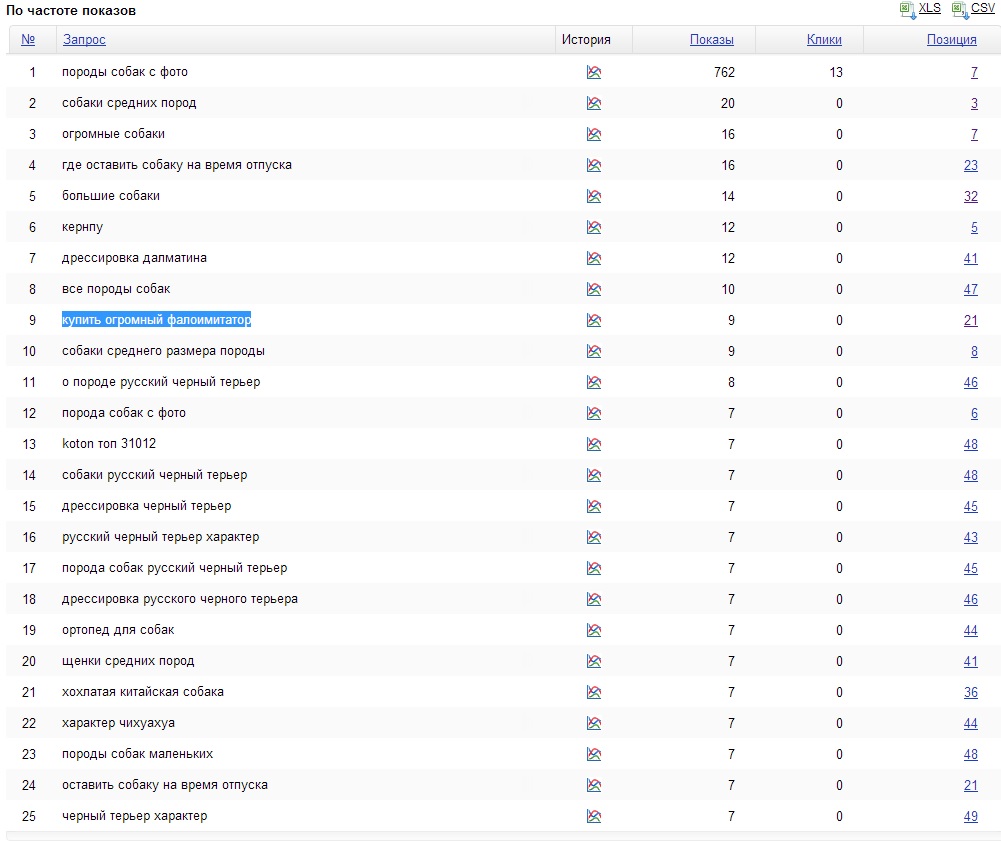Sort table by Запрос column
This screenshot has width=1001, height=841.
(x=84, y=40)
